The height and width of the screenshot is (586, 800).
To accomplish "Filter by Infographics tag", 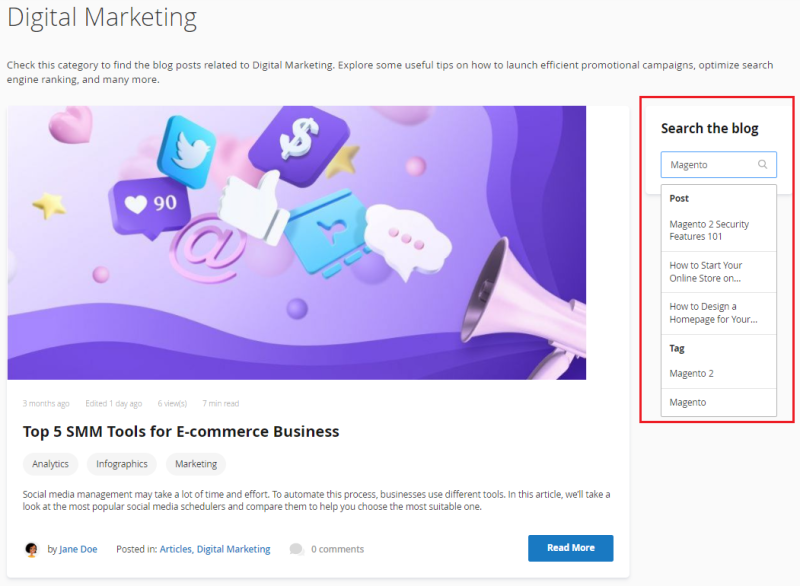I will coord(122,464).
